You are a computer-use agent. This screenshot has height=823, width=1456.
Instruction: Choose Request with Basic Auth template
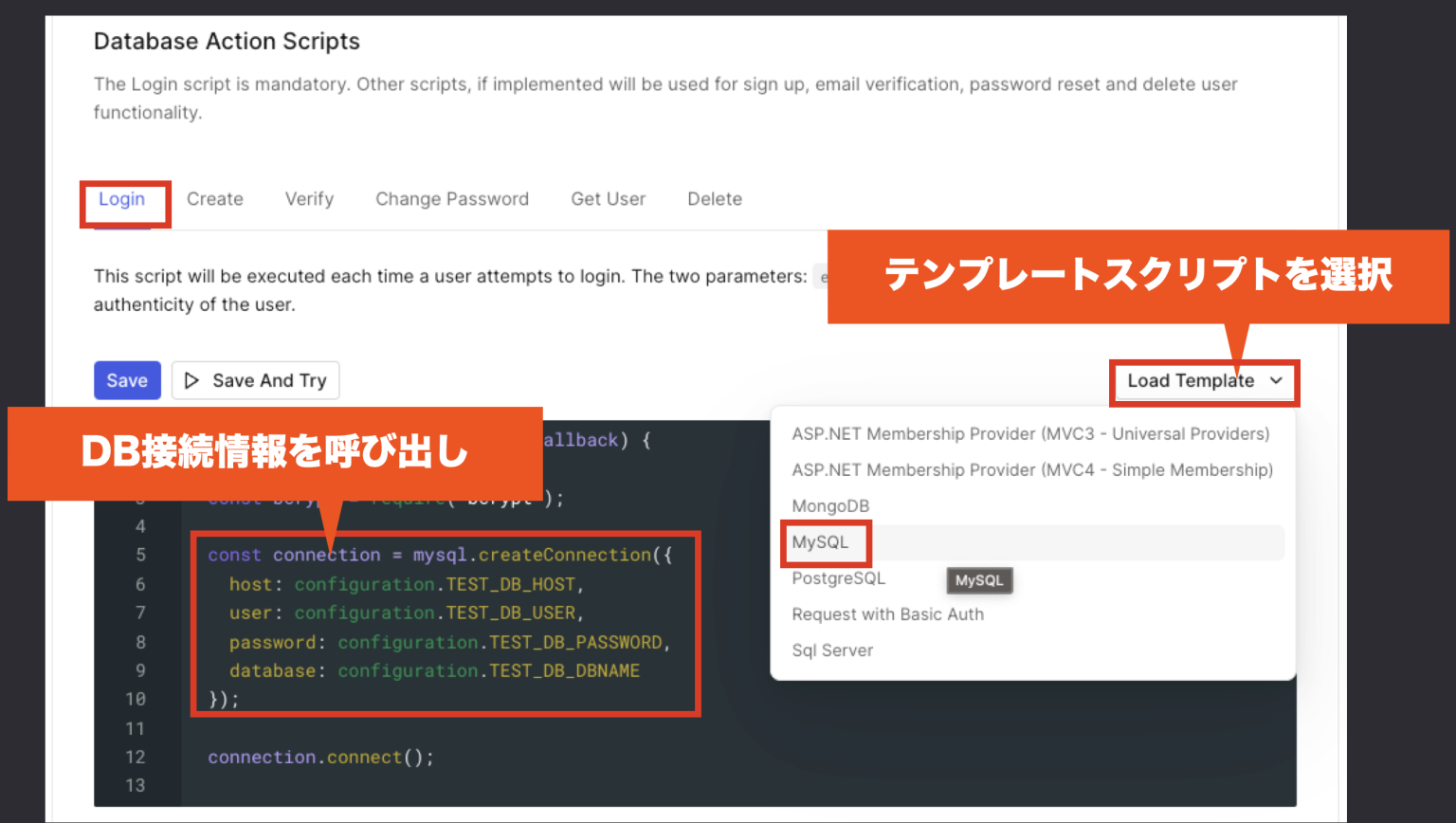click(x=887, y=614)
